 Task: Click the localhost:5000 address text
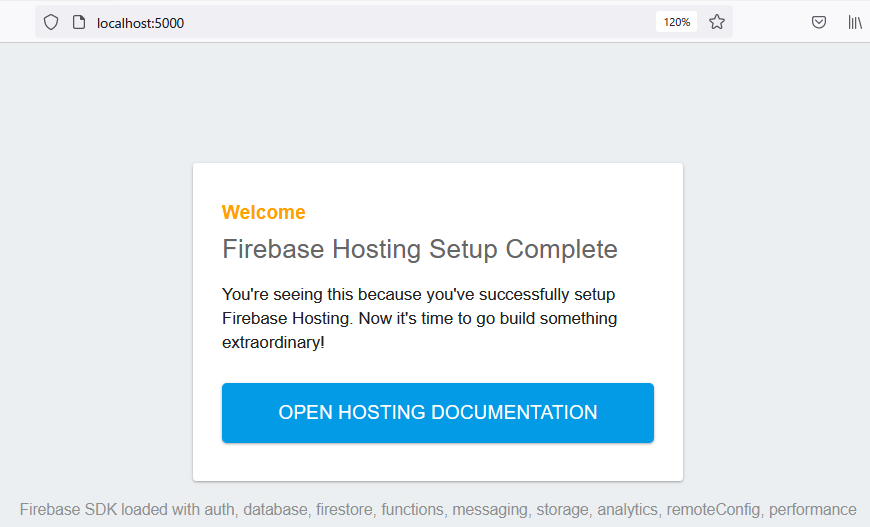point(140,22)
